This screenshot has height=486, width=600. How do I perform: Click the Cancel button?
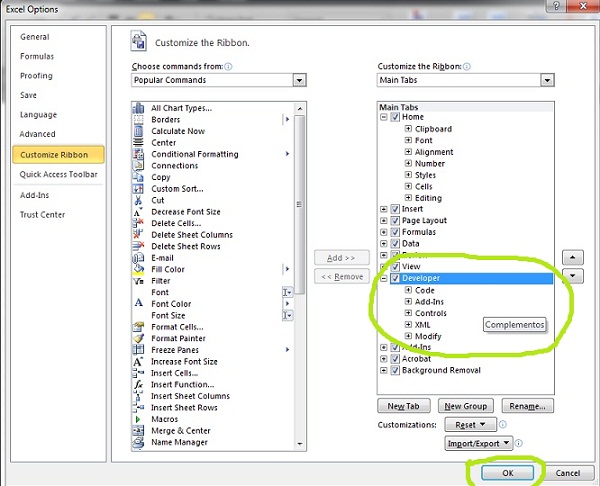point(568,473)
